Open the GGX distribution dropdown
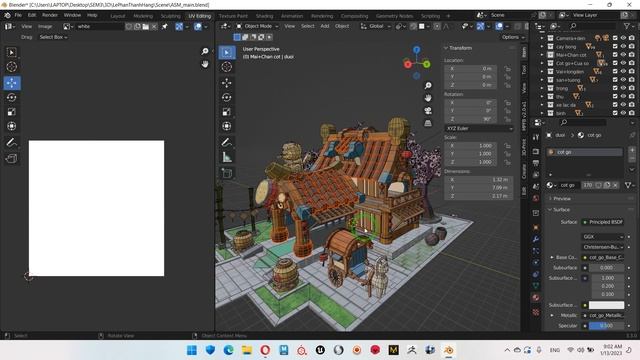 pyautogui.click(x=603, y=237)
